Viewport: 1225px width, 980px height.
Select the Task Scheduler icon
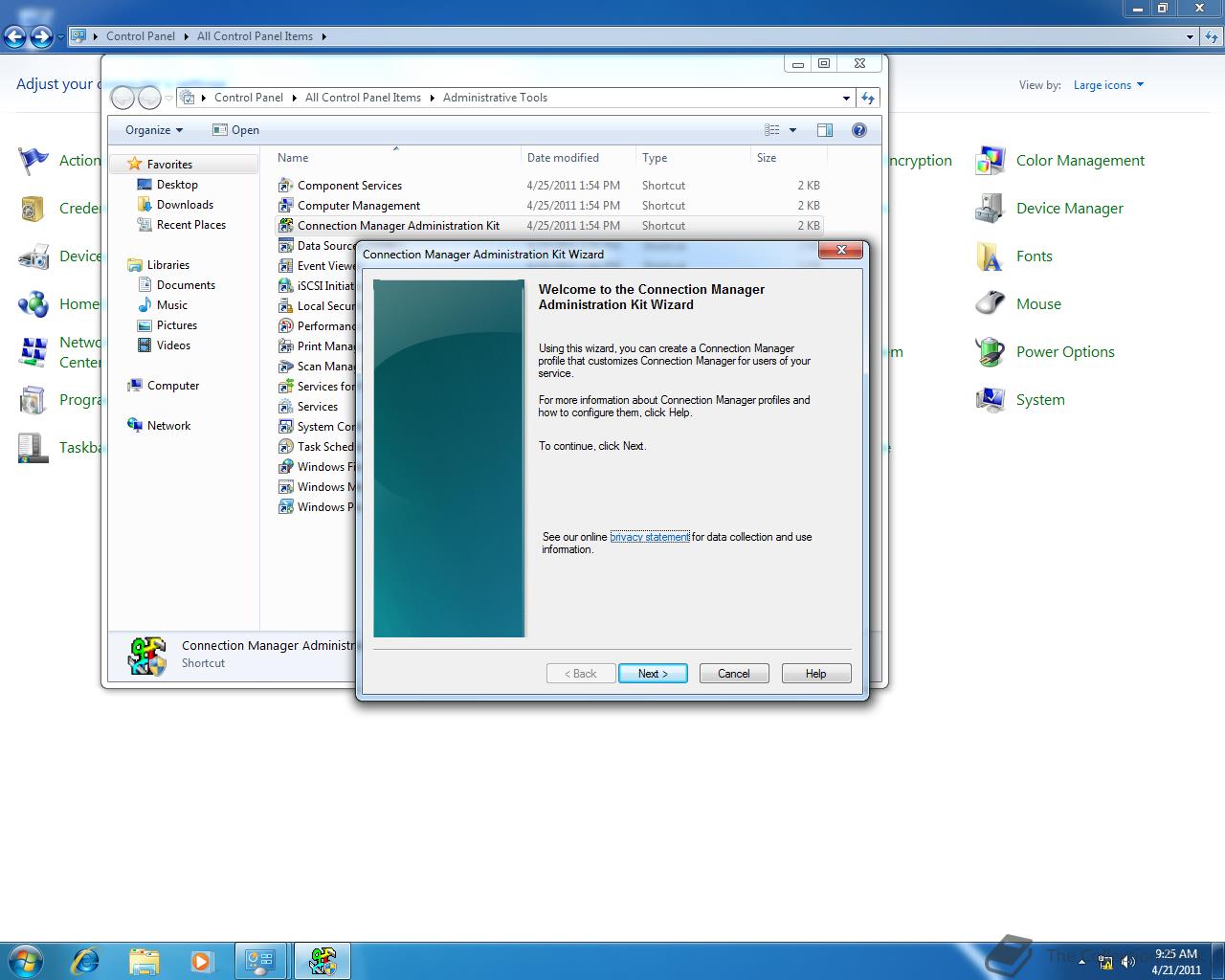285,446
